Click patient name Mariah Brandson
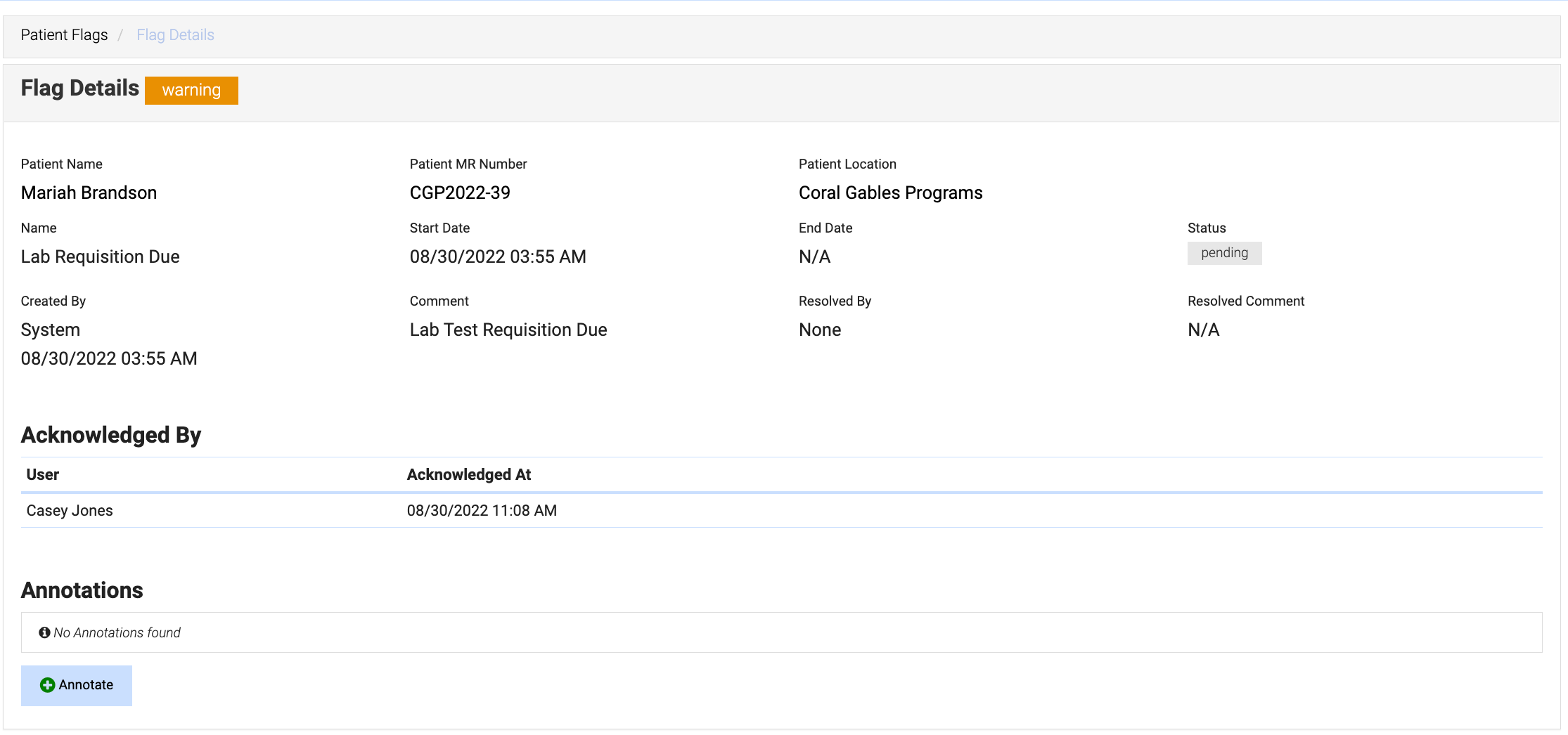This screenshot has height=735, width=1568. coord(89,193)
